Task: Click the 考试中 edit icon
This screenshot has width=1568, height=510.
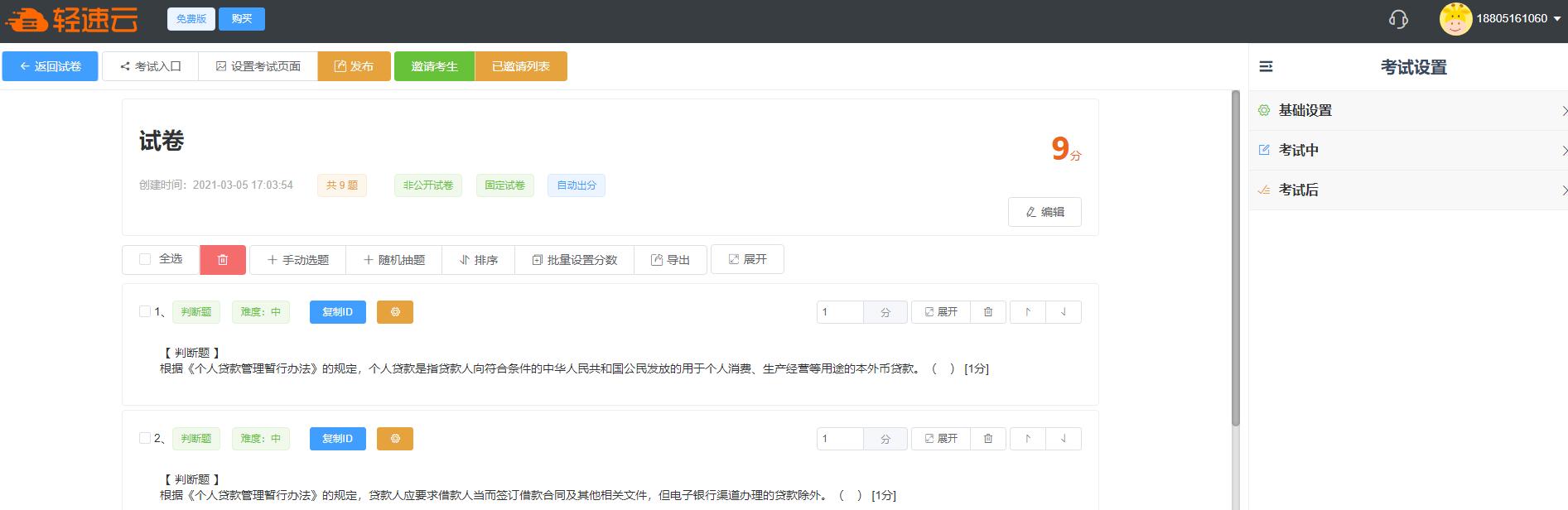Action: click(x=1264, y=150)
